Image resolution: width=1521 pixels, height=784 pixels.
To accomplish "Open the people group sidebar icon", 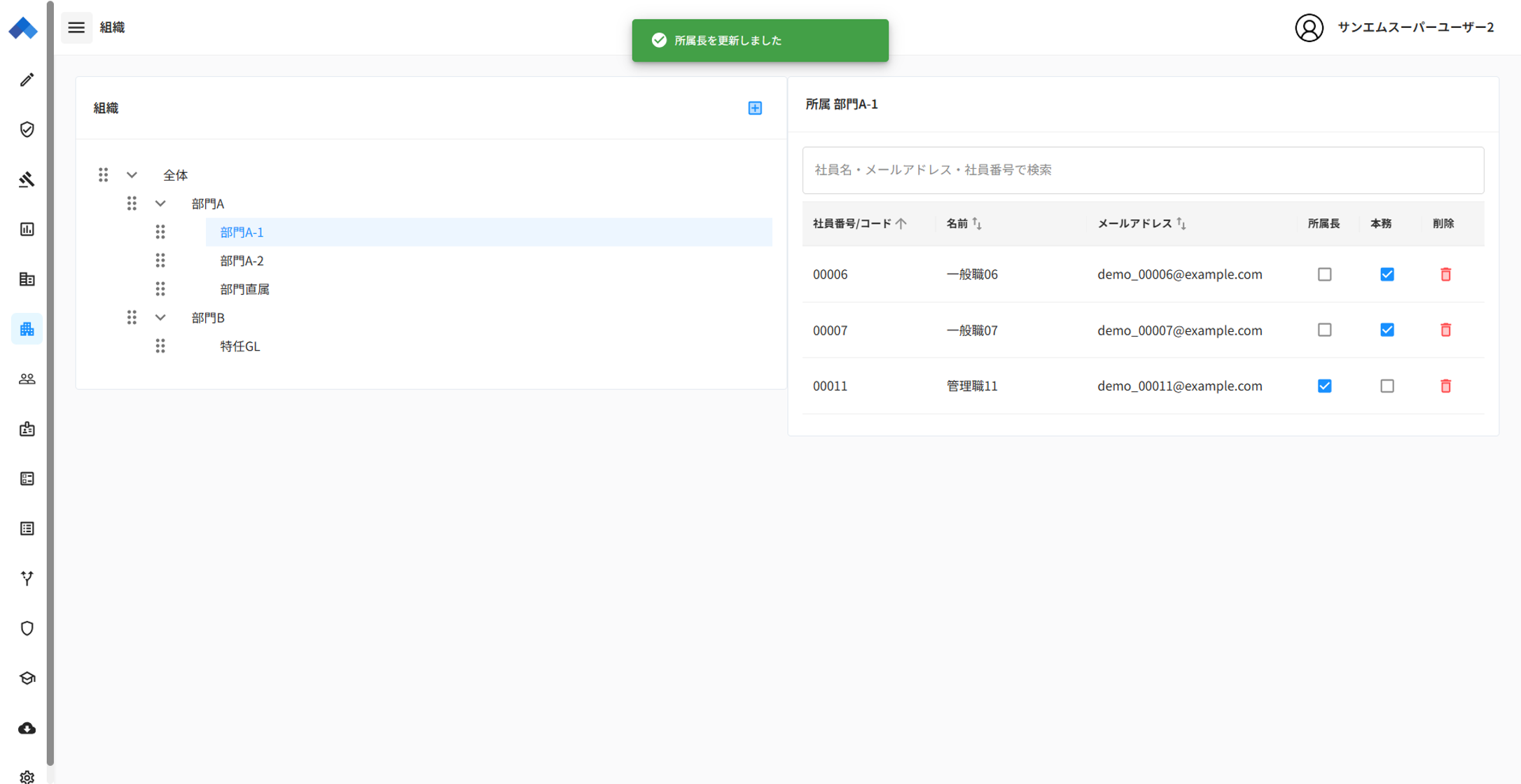I will coord(27,379).
